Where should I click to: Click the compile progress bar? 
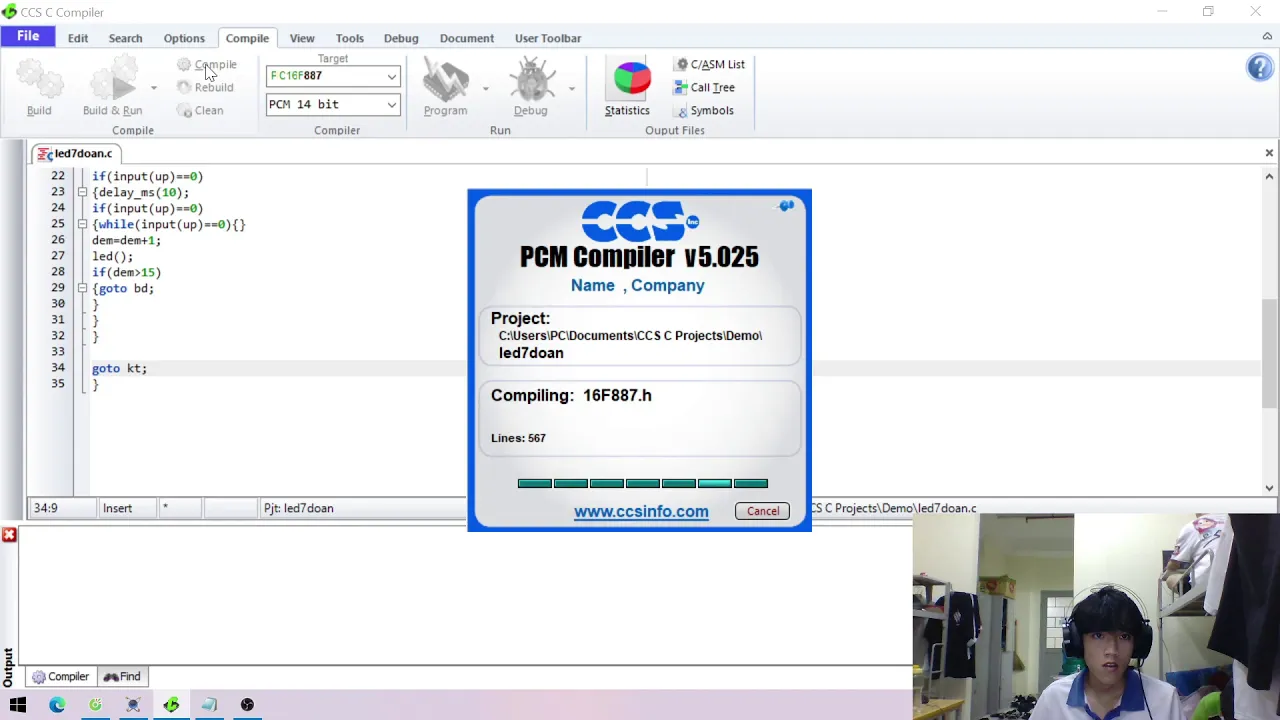click(x=643, y=484)
